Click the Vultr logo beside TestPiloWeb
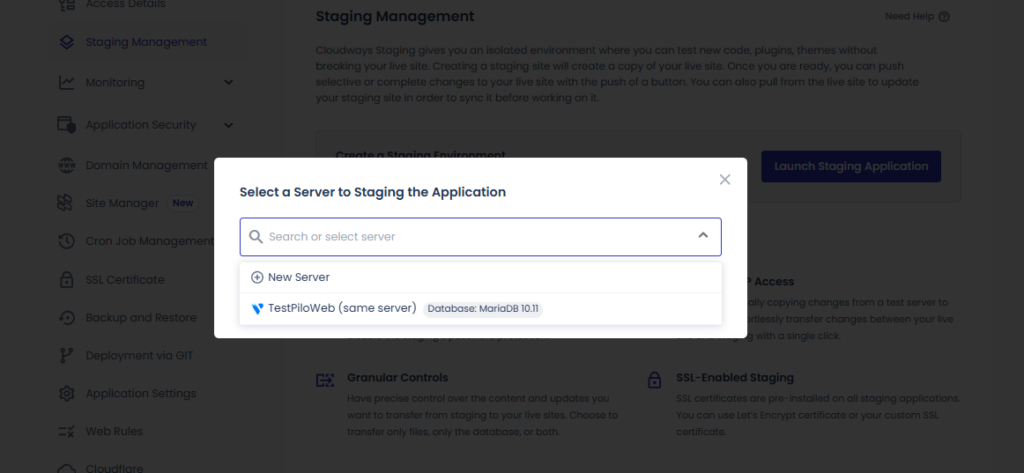The width and height of the screenshot is (1024, 473). 257,308
